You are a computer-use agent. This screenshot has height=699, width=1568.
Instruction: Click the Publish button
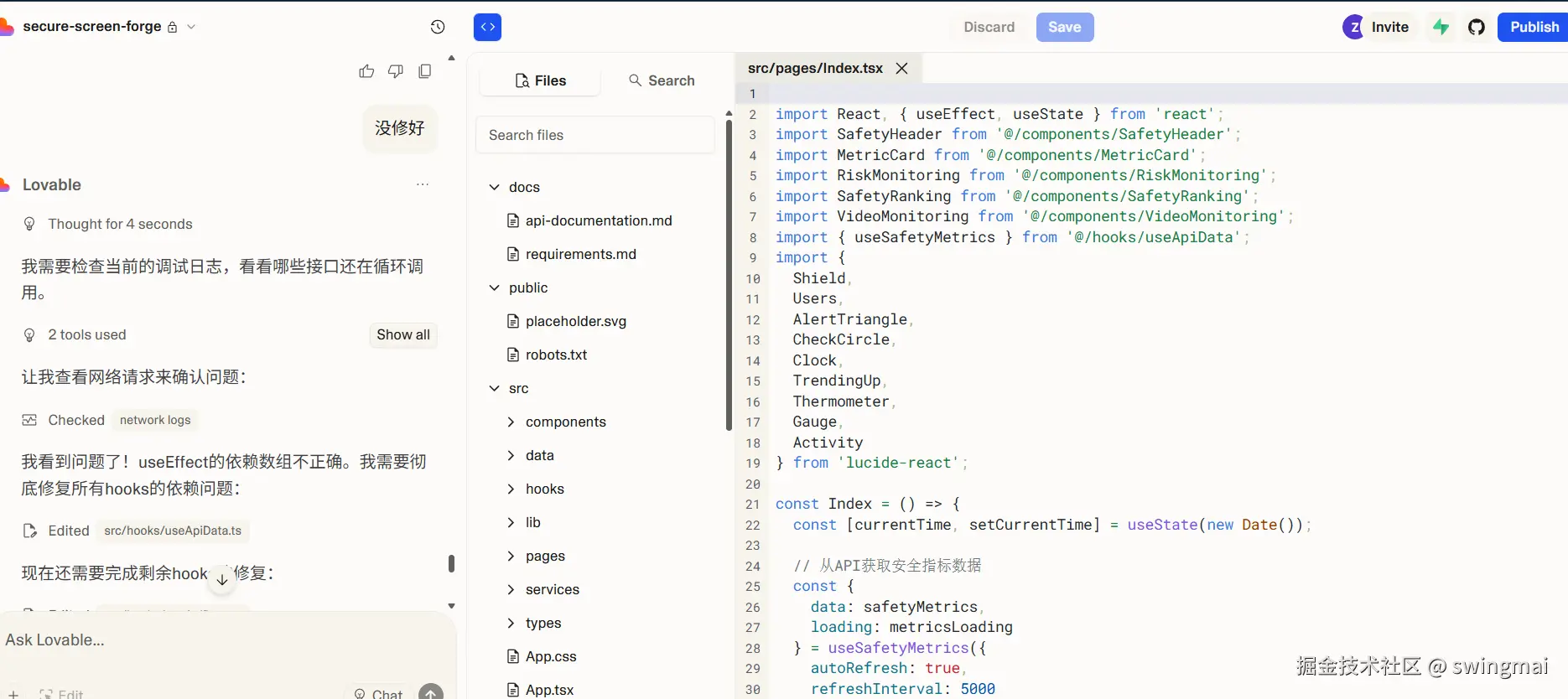click(x=1534, y=27)
